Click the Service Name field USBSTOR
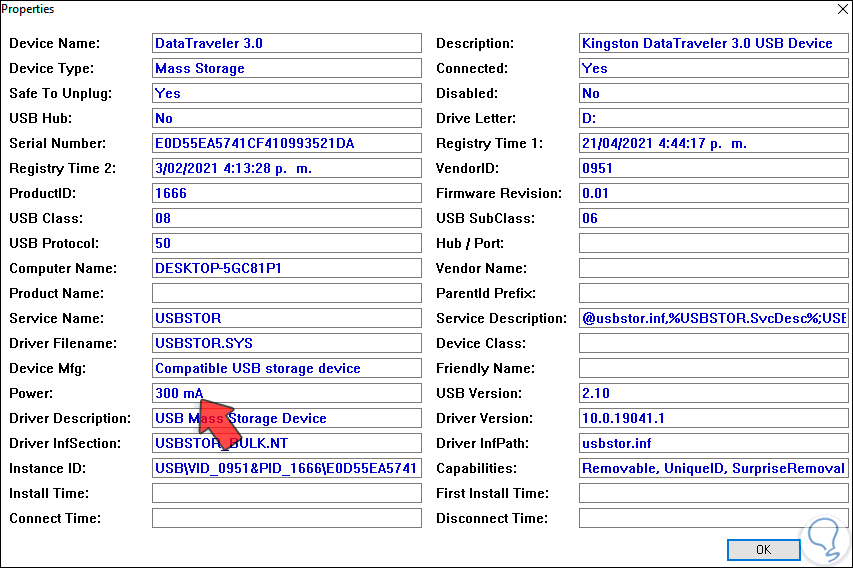This screenshot has width=853, height=568. pos(287,318)
